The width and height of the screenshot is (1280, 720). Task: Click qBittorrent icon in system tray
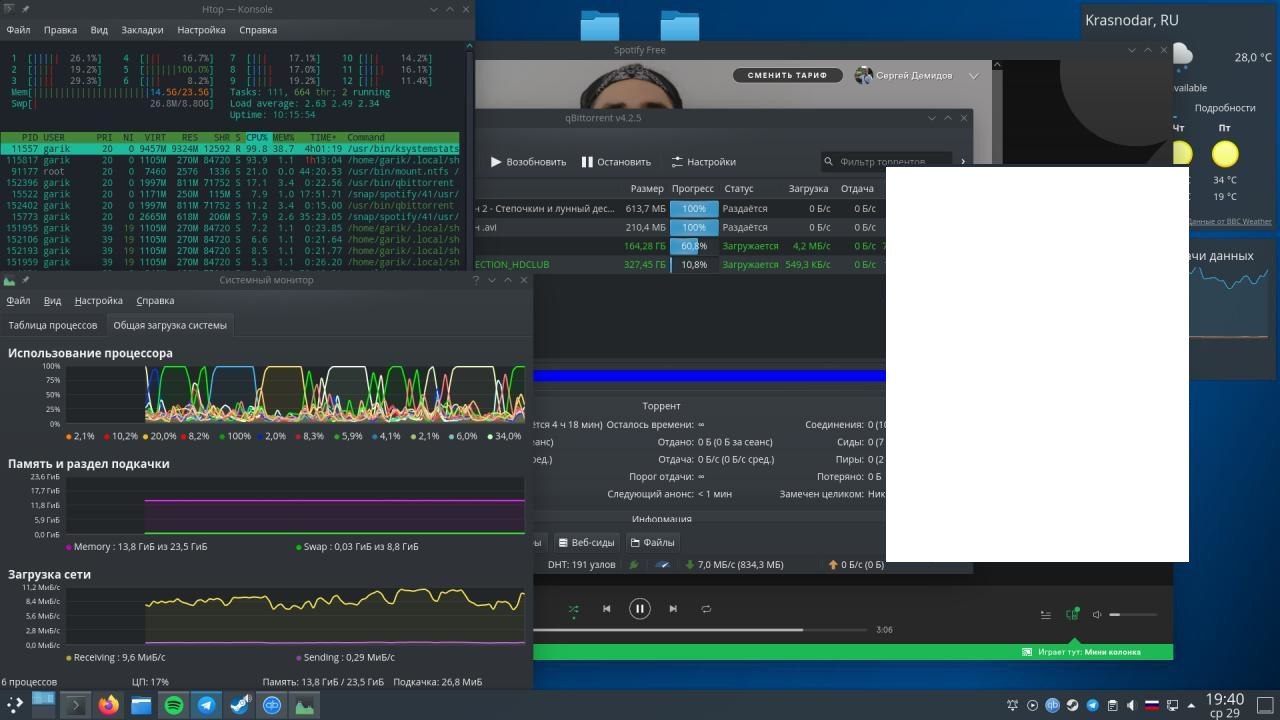coord(1052,705)
